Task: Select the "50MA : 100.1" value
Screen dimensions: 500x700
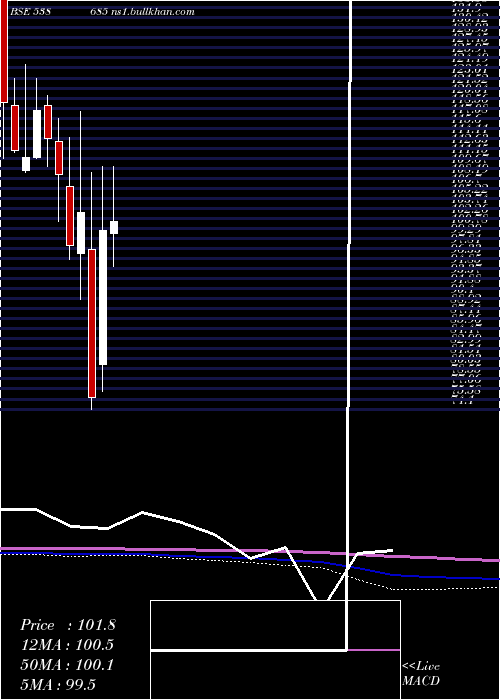Action: point(67,665)
